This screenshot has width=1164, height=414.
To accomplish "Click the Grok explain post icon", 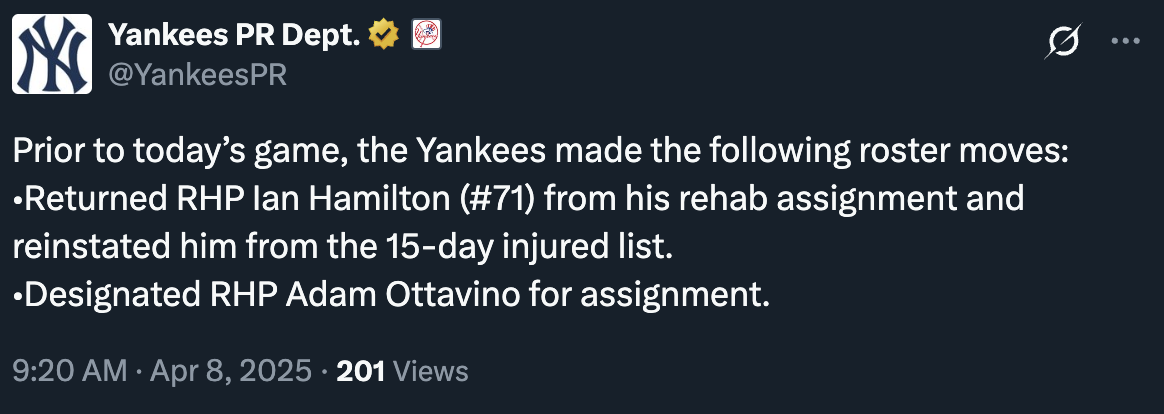I will pyautogui.click(x=1063, y=41).
